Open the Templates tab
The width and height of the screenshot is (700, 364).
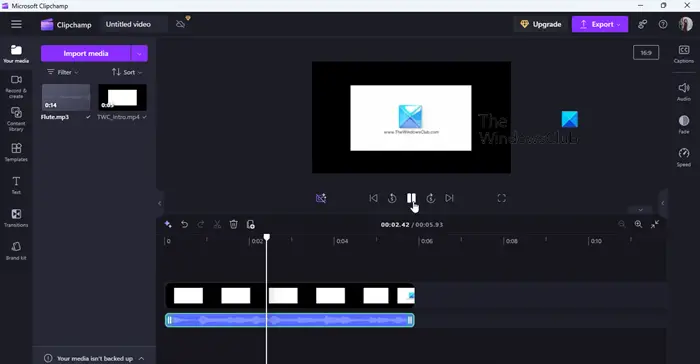(x=16, y=152)
